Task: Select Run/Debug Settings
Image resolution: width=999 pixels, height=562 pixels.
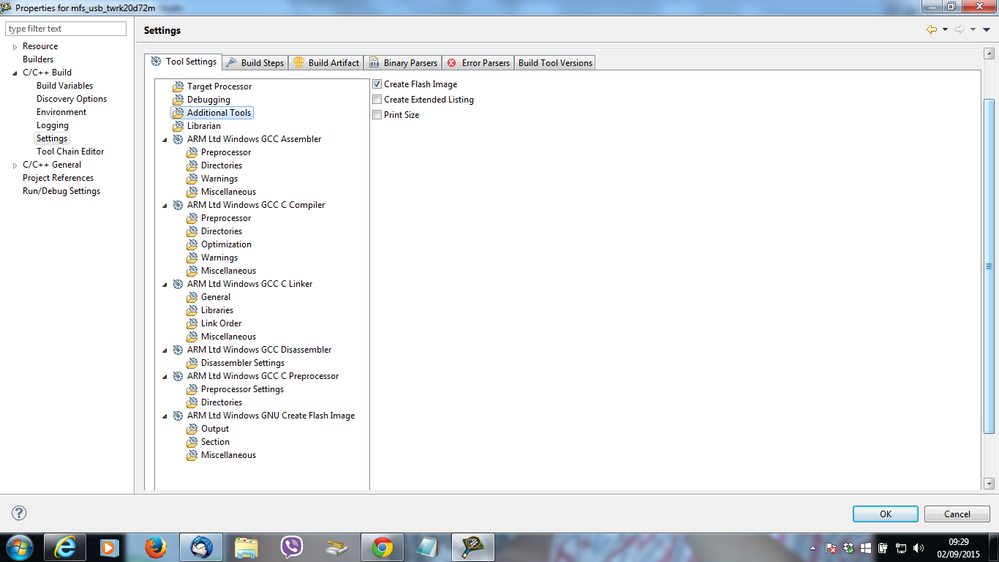Action: click(x=61, y=191)
